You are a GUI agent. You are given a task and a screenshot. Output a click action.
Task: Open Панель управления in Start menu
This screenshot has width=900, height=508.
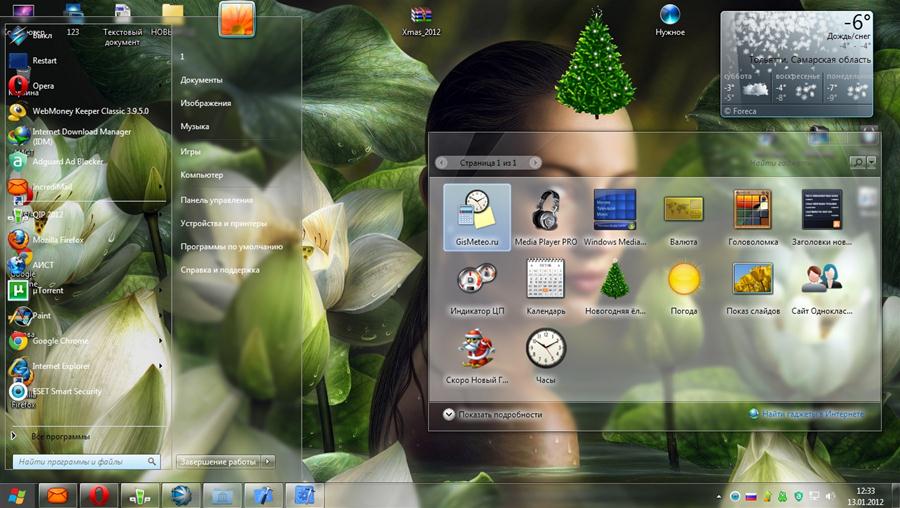[x=216, y=200]
